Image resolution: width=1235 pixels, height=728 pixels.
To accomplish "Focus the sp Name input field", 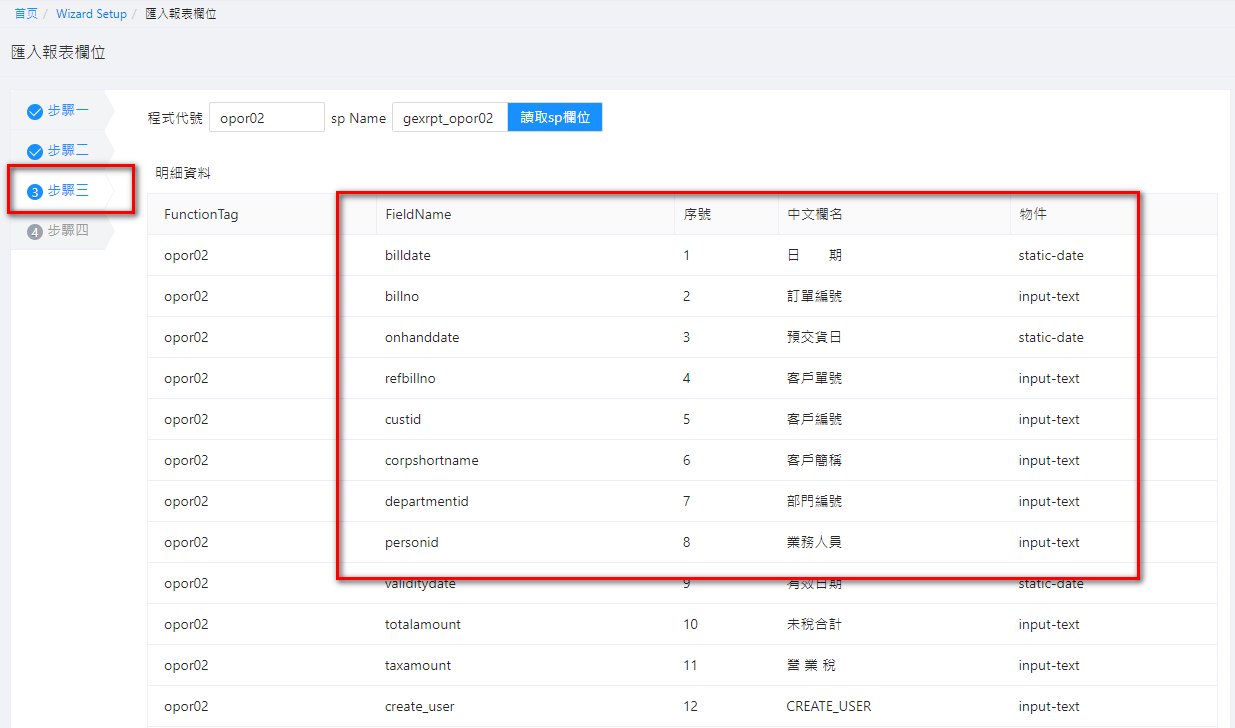I will (449, 118).
